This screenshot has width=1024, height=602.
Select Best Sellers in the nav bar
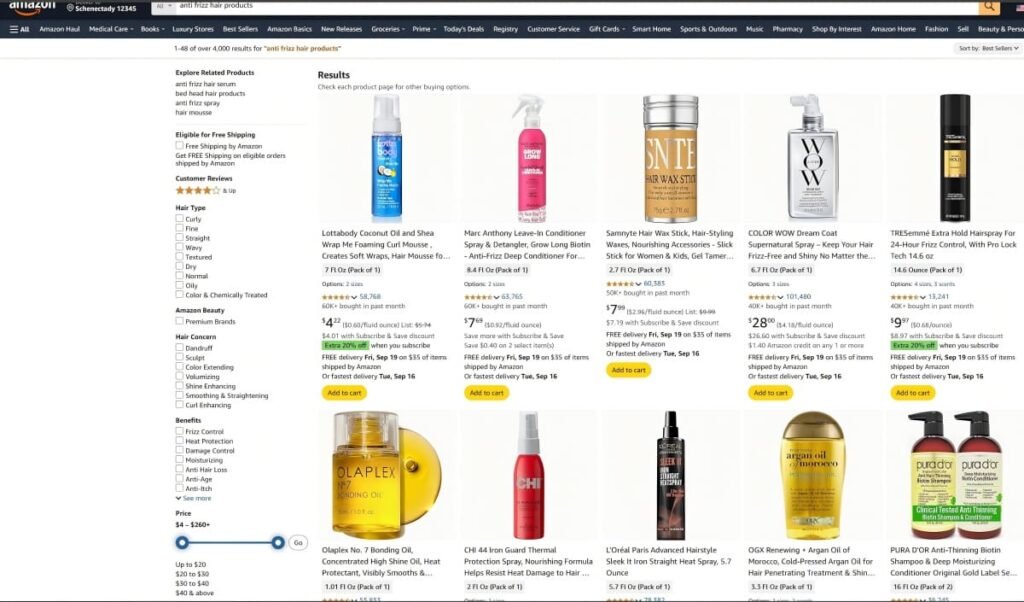tap(240, 29)
